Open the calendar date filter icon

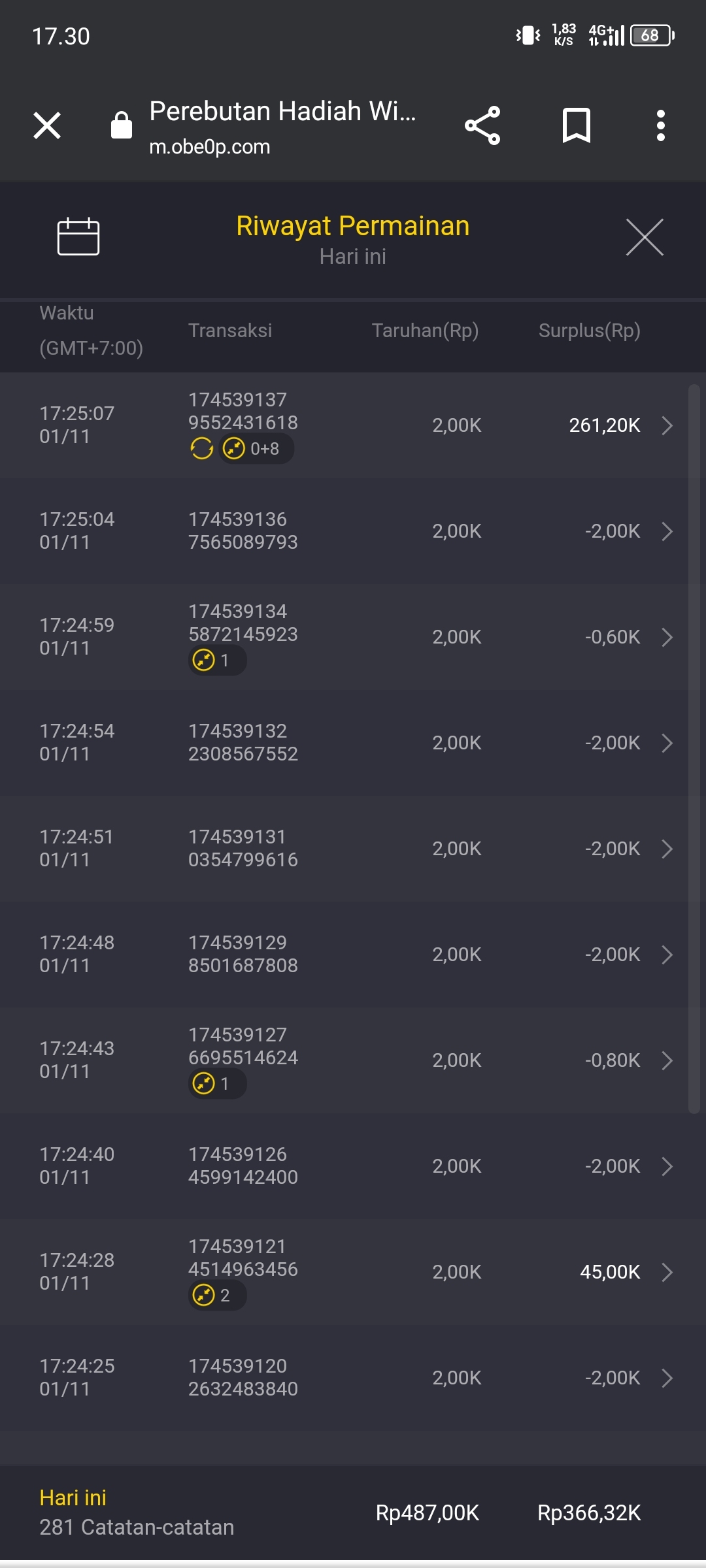click(78, 237)
